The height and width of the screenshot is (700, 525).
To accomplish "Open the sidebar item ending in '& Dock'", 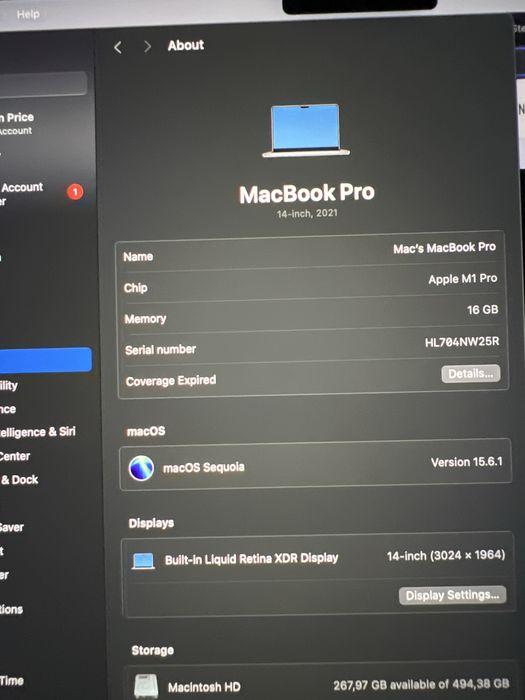I will (x=19, y=479).
